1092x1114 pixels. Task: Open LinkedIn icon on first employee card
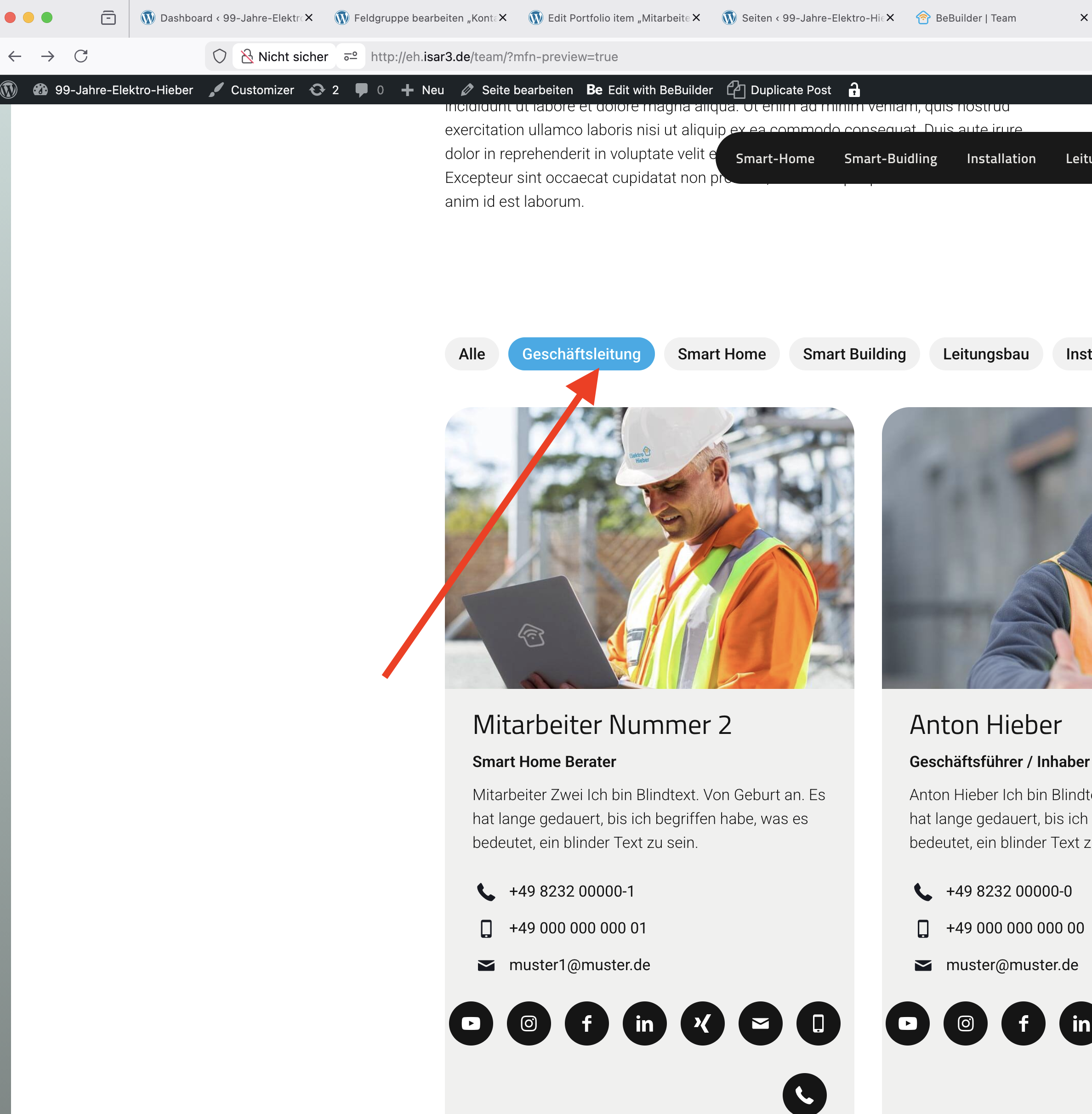(644, 1023)
